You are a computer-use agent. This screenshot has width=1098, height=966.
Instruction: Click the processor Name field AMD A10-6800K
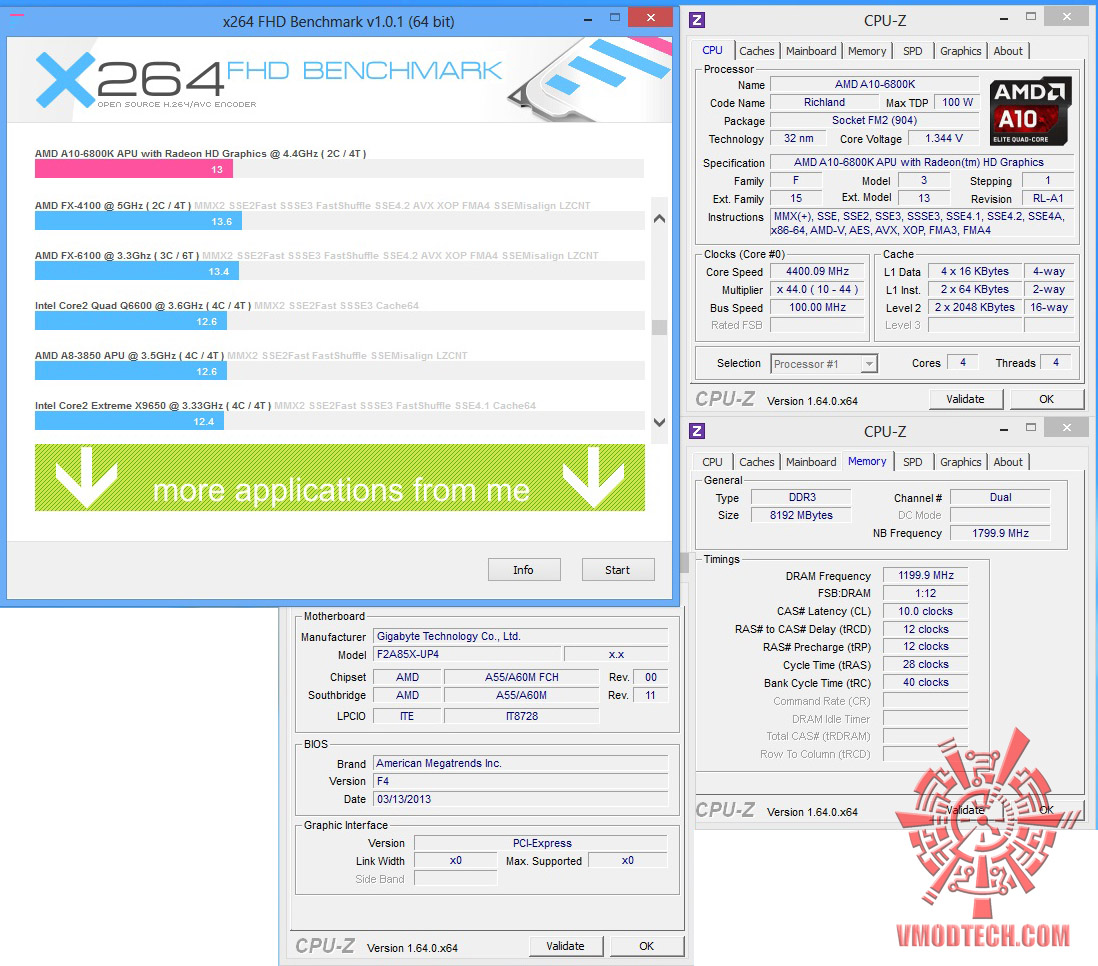875,85
